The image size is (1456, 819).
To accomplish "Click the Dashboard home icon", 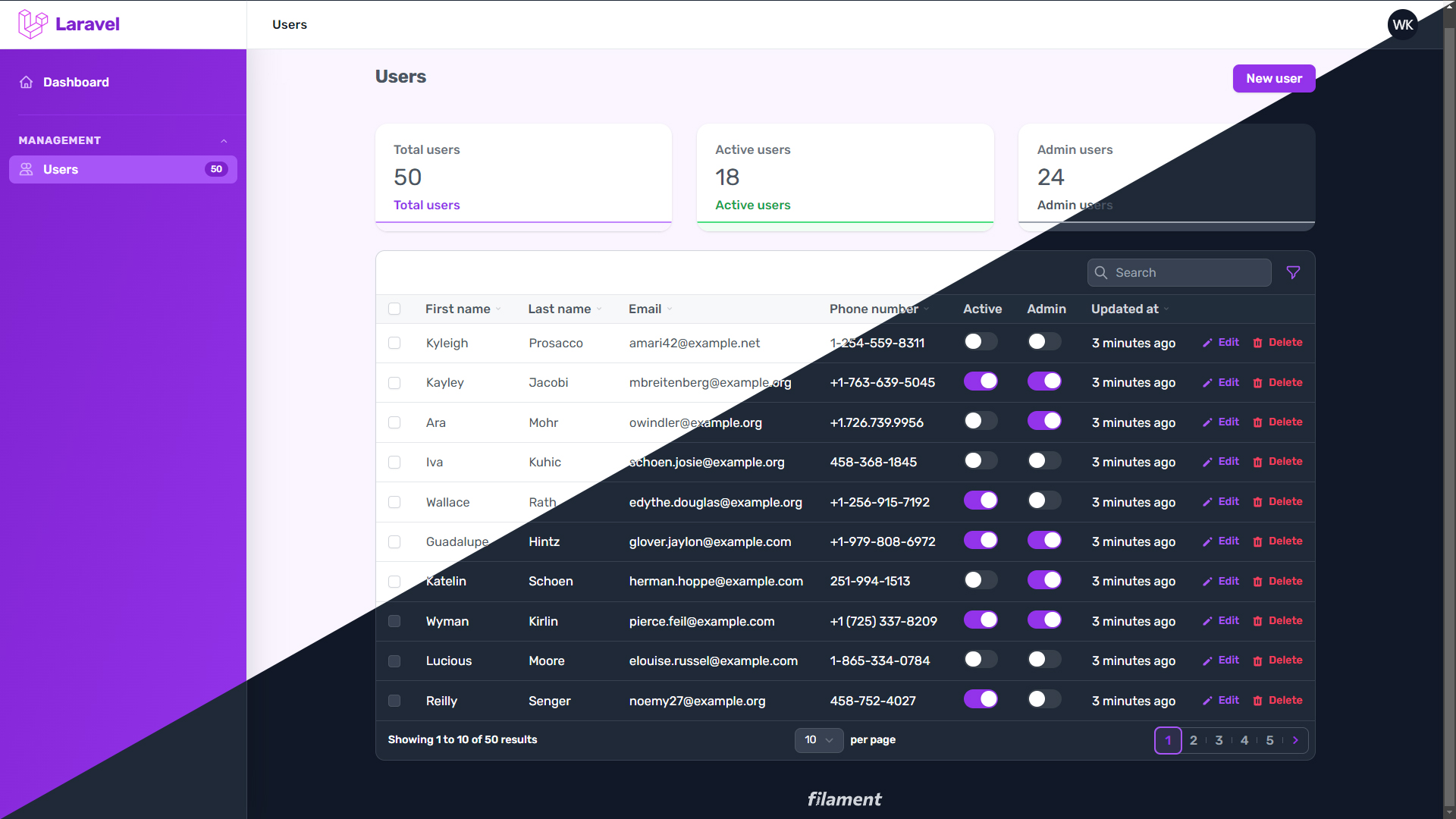I will [x=27, y=82].
